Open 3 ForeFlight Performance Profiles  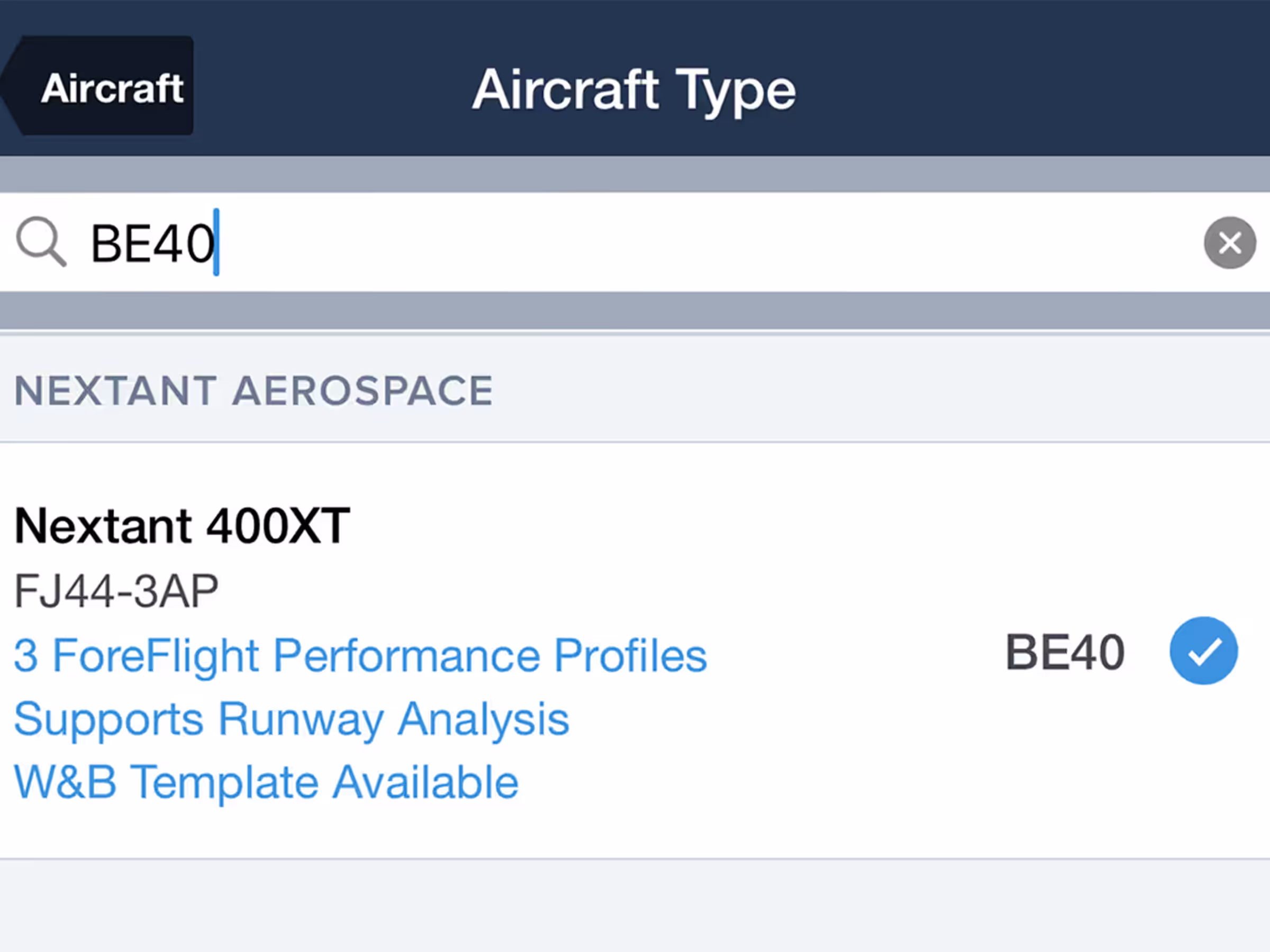tap(360, 655)
